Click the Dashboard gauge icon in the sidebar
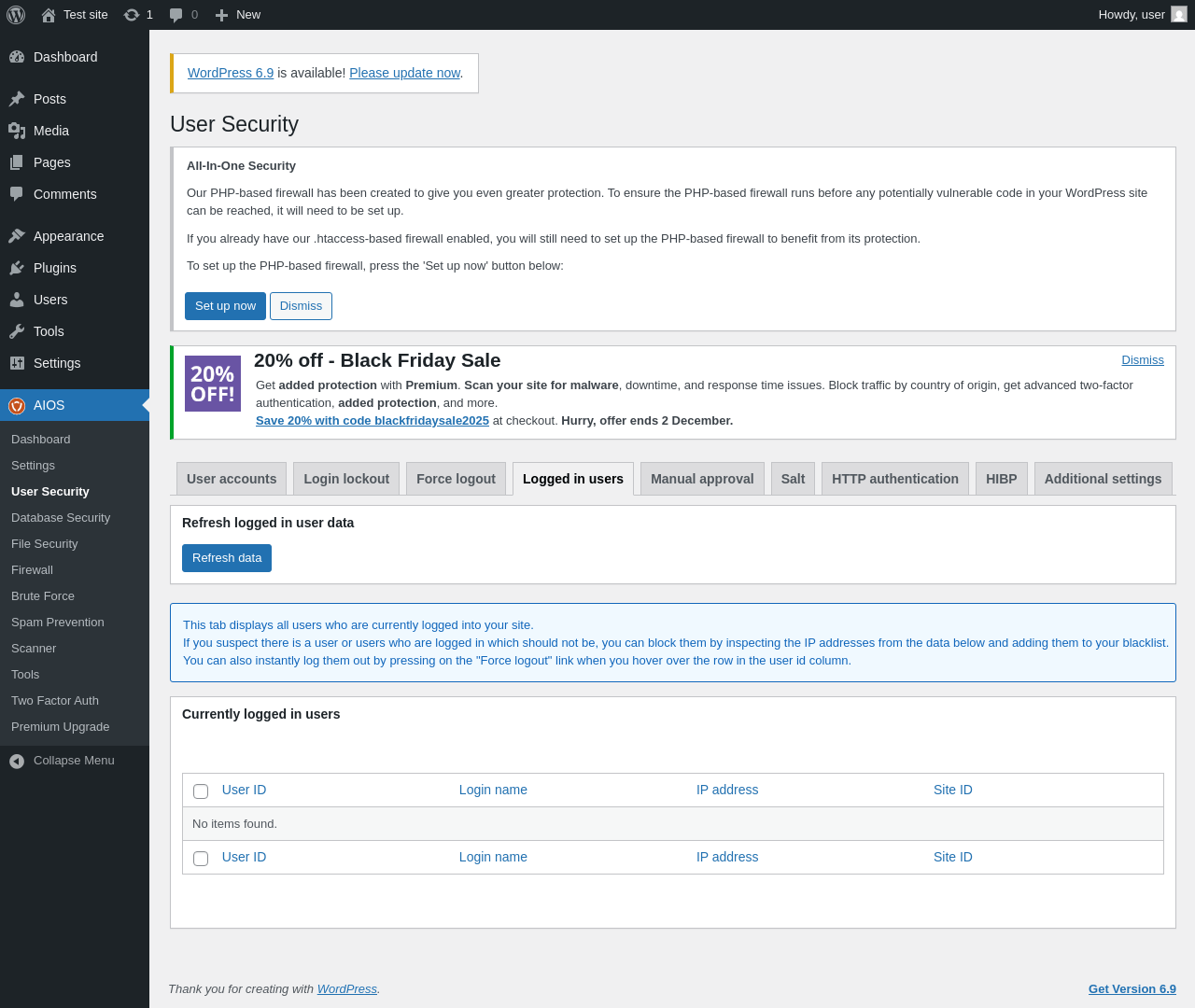This screenshot has height=1008, width=1195. (17, 57)
